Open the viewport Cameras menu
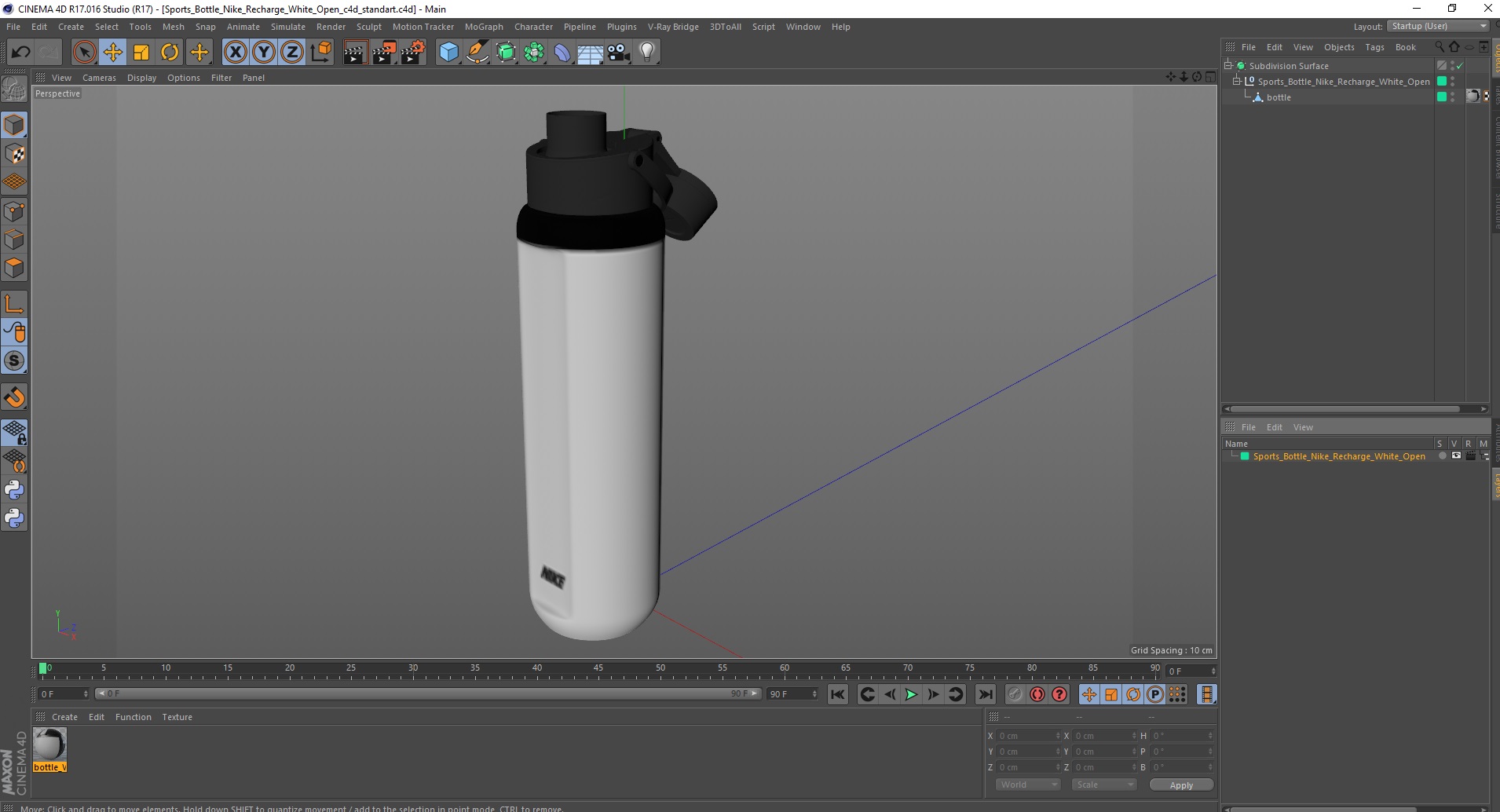 [x=99, y=78]
